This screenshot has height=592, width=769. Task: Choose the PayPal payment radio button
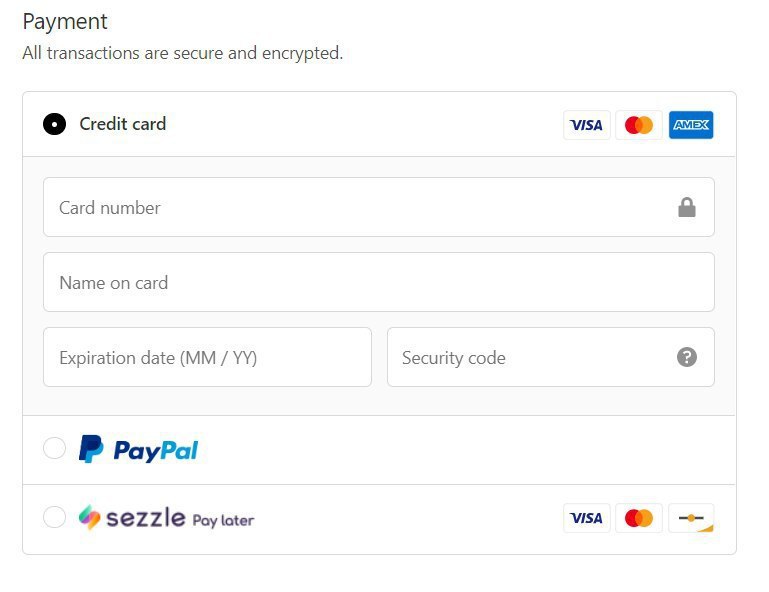pos(54,448)
